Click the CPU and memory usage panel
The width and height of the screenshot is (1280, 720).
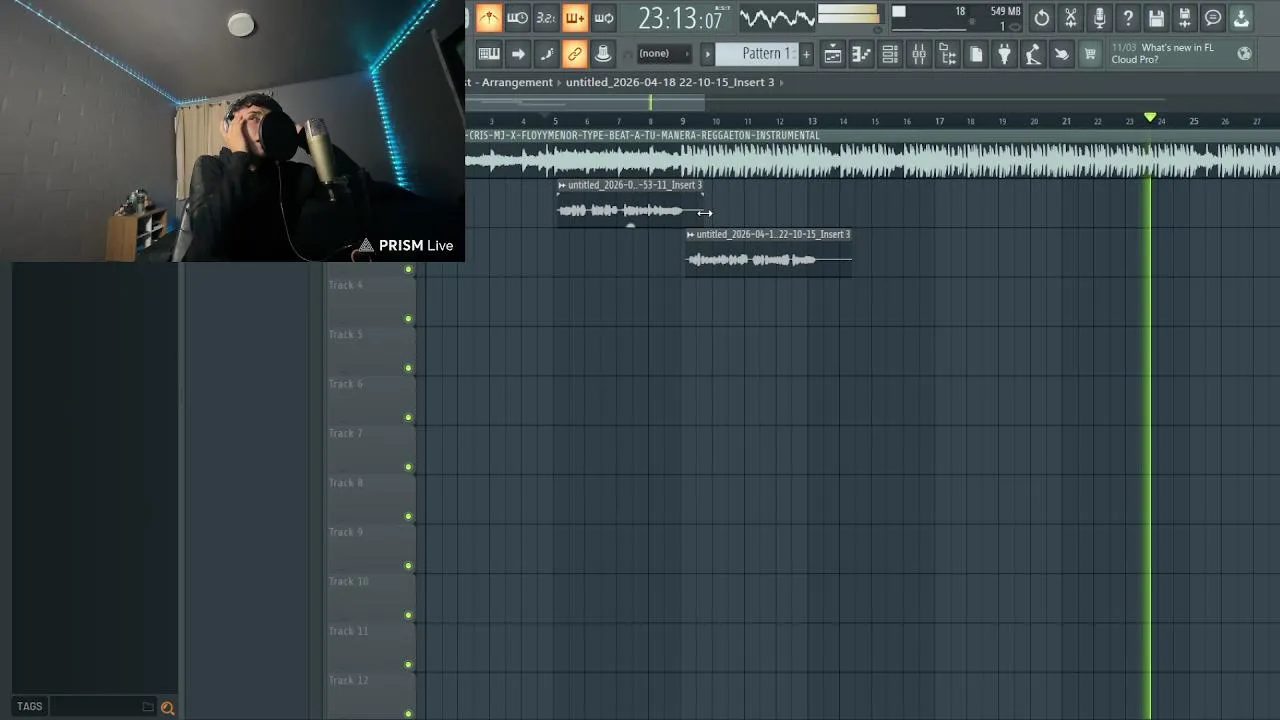pyautogui.click(x=955, y=18)
